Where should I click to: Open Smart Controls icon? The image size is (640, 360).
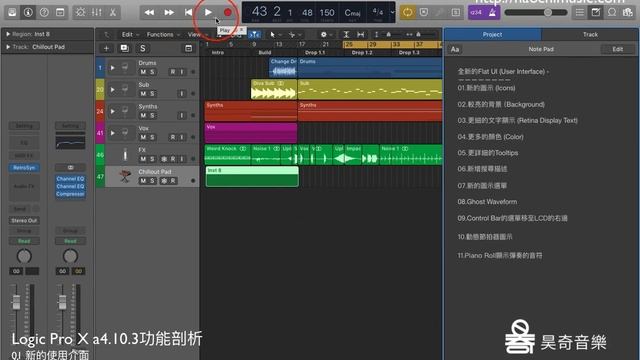pos(80,12)
